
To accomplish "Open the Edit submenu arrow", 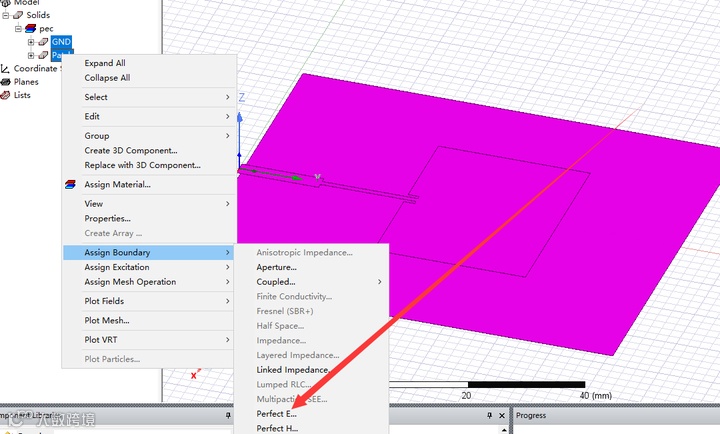I will pos(227,116).
